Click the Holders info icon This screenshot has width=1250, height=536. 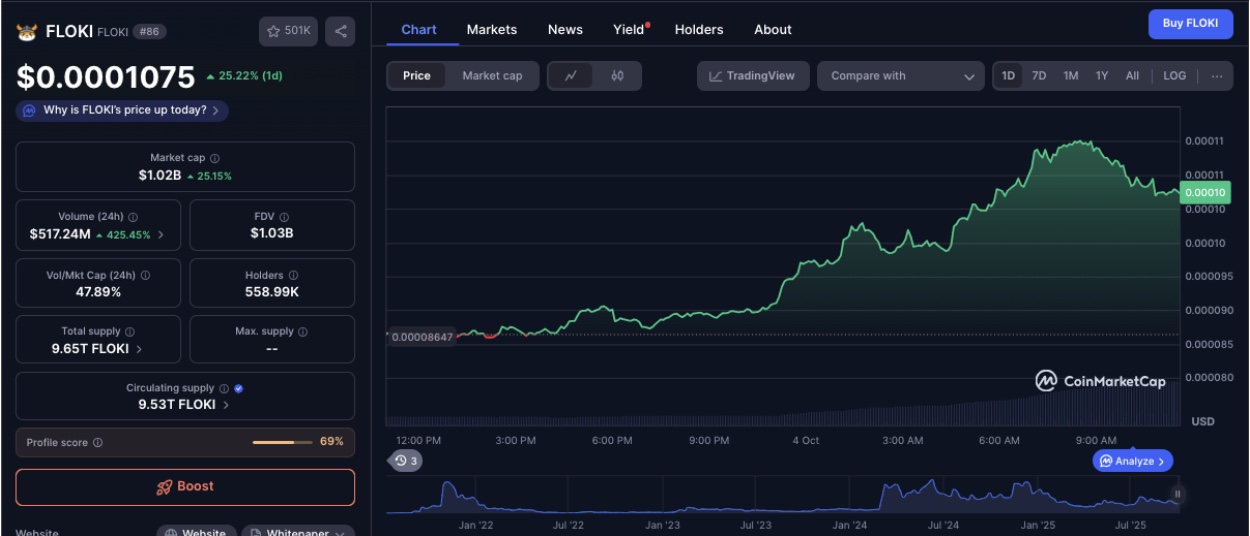(x=295, y=275)
